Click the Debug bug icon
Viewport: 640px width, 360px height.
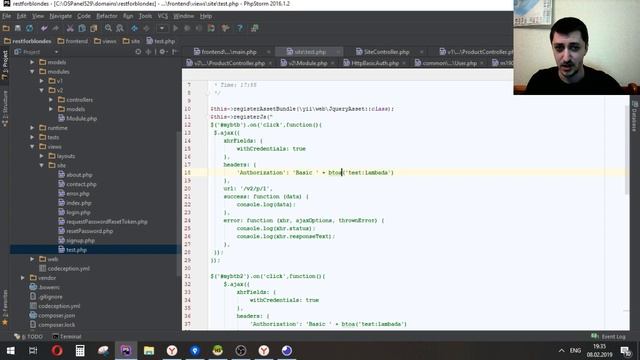187,28
